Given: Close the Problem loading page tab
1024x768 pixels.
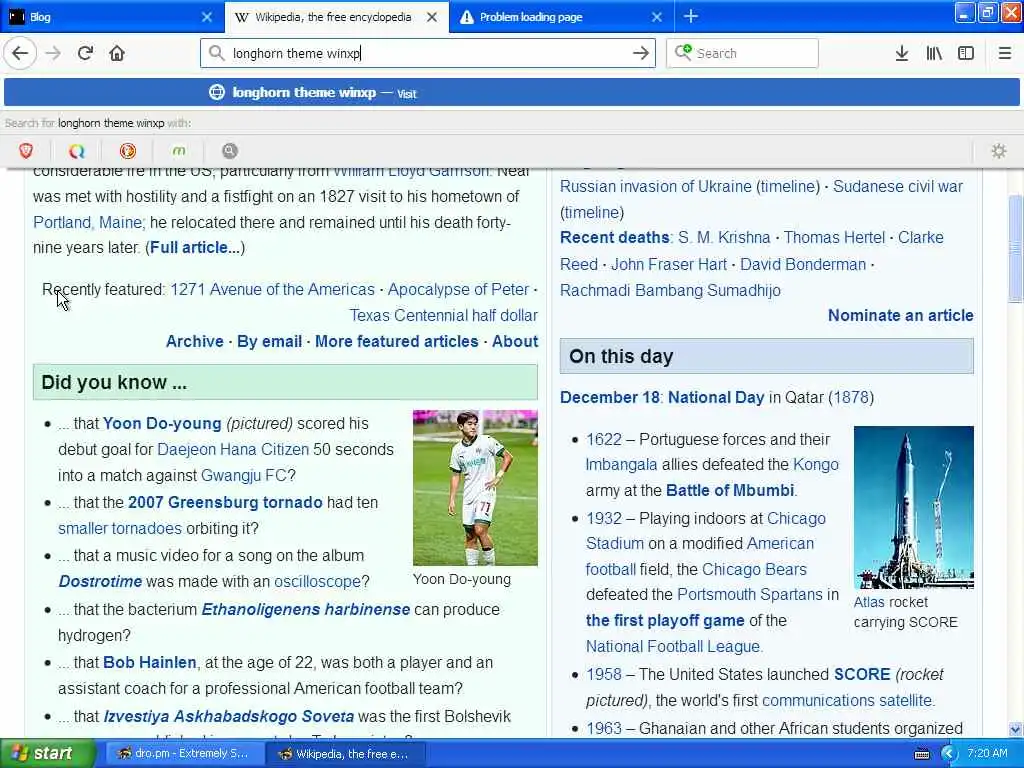Looking at the screenshot, I should (657, 17).
